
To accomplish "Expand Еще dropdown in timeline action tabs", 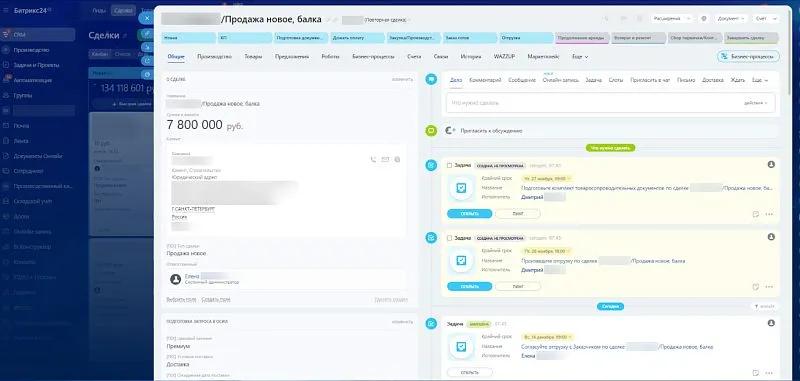I will point(760,80).
